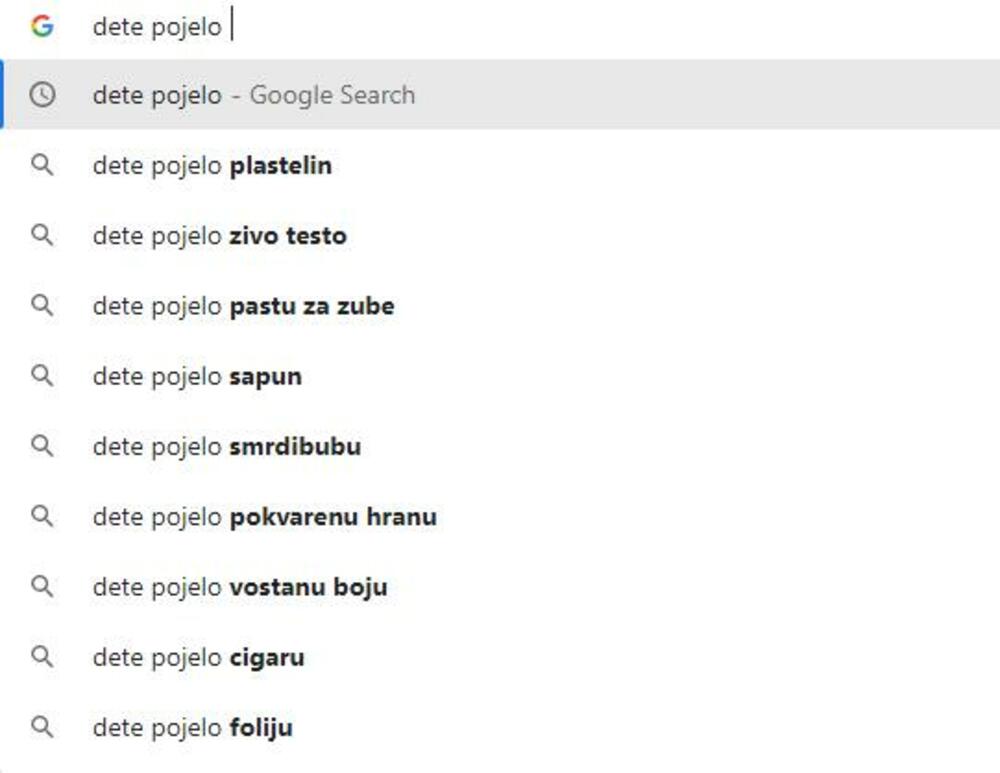
Task: Click the magnifier icon beside zivo testo suggestion
Action: pos(42,236)
